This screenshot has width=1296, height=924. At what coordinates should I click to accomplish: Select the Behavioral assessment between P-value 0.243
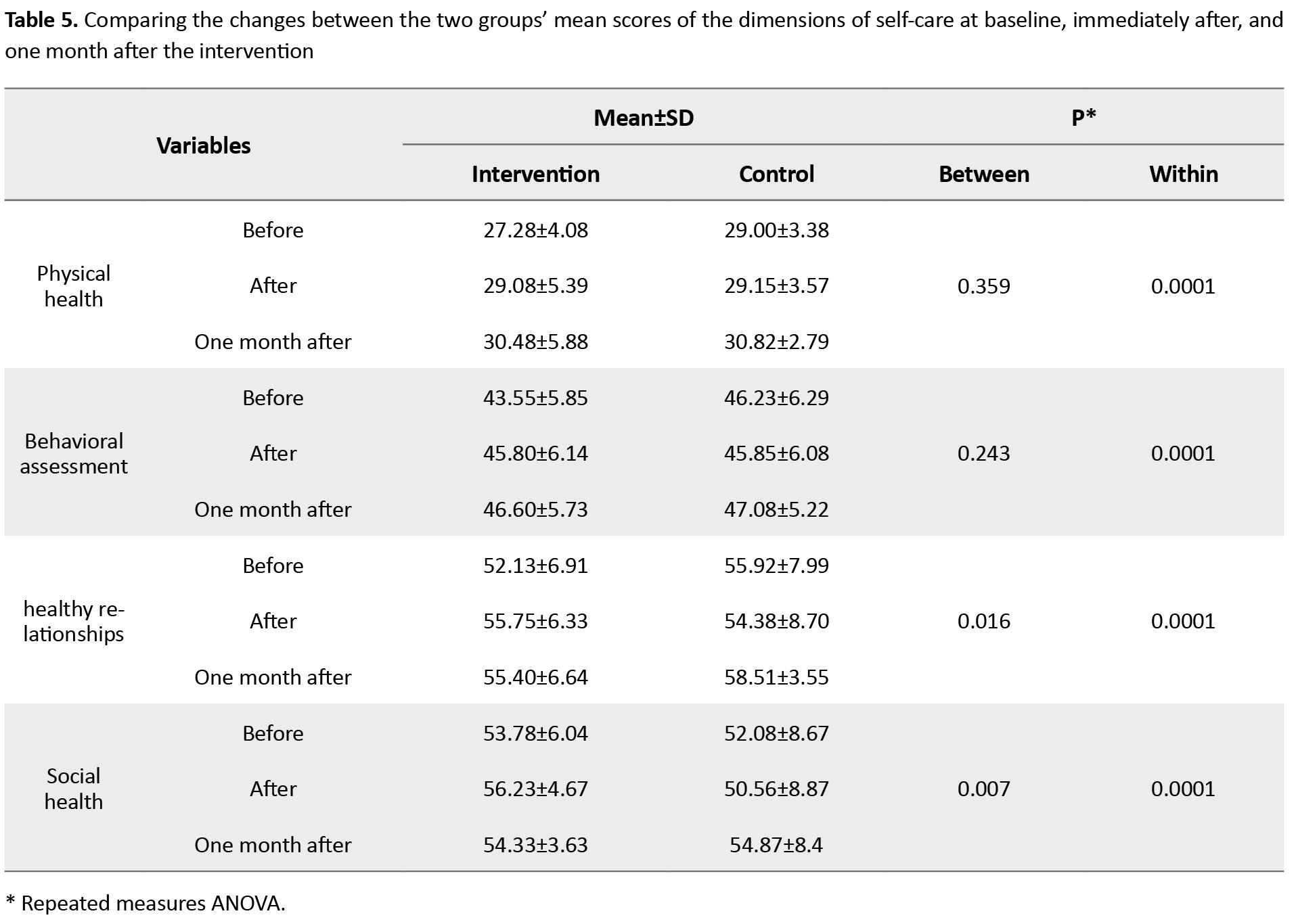(984, 453)
